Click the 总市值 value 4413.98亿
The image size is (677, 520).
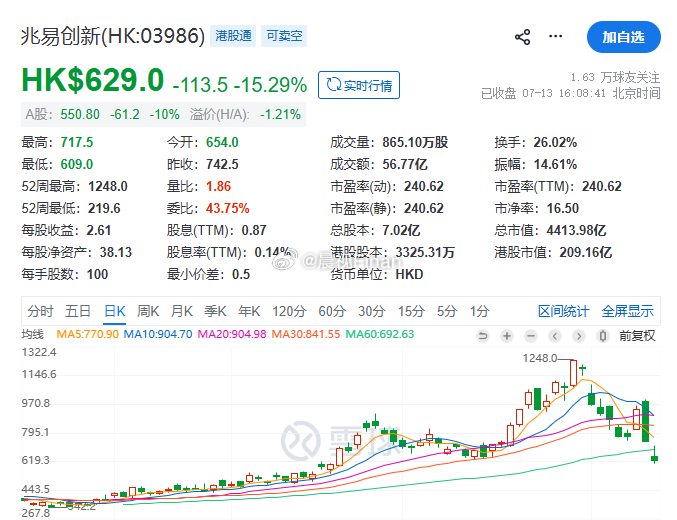coord(576,231)
